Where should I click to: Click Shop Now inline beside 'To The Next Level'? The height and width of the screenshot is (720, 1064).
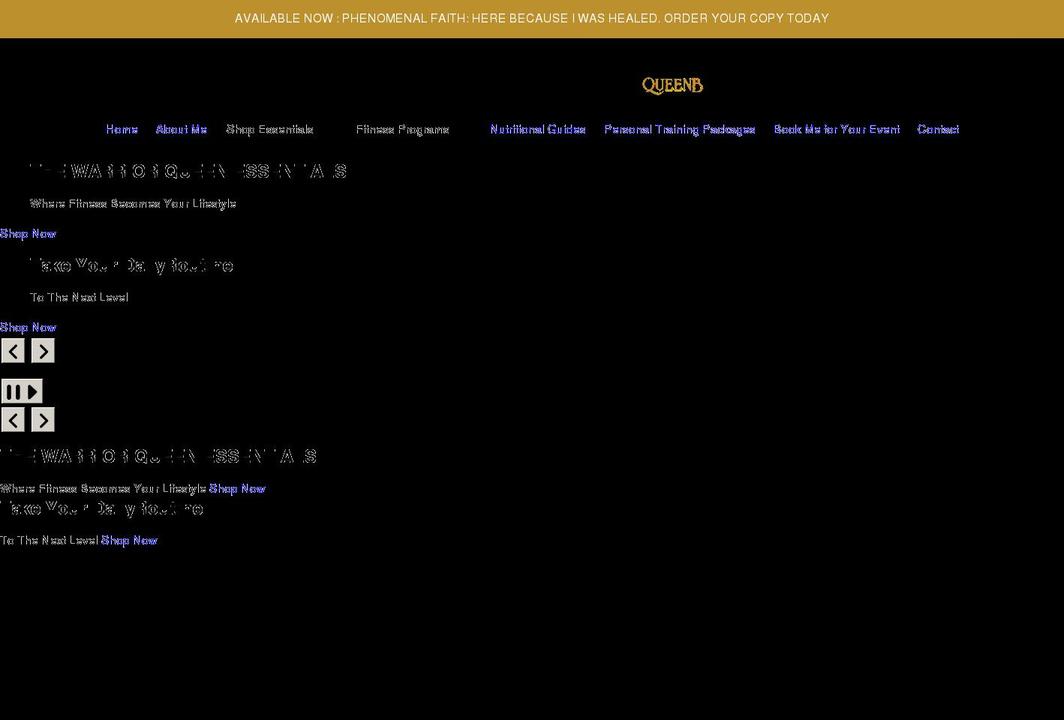[x=129, y=540]
